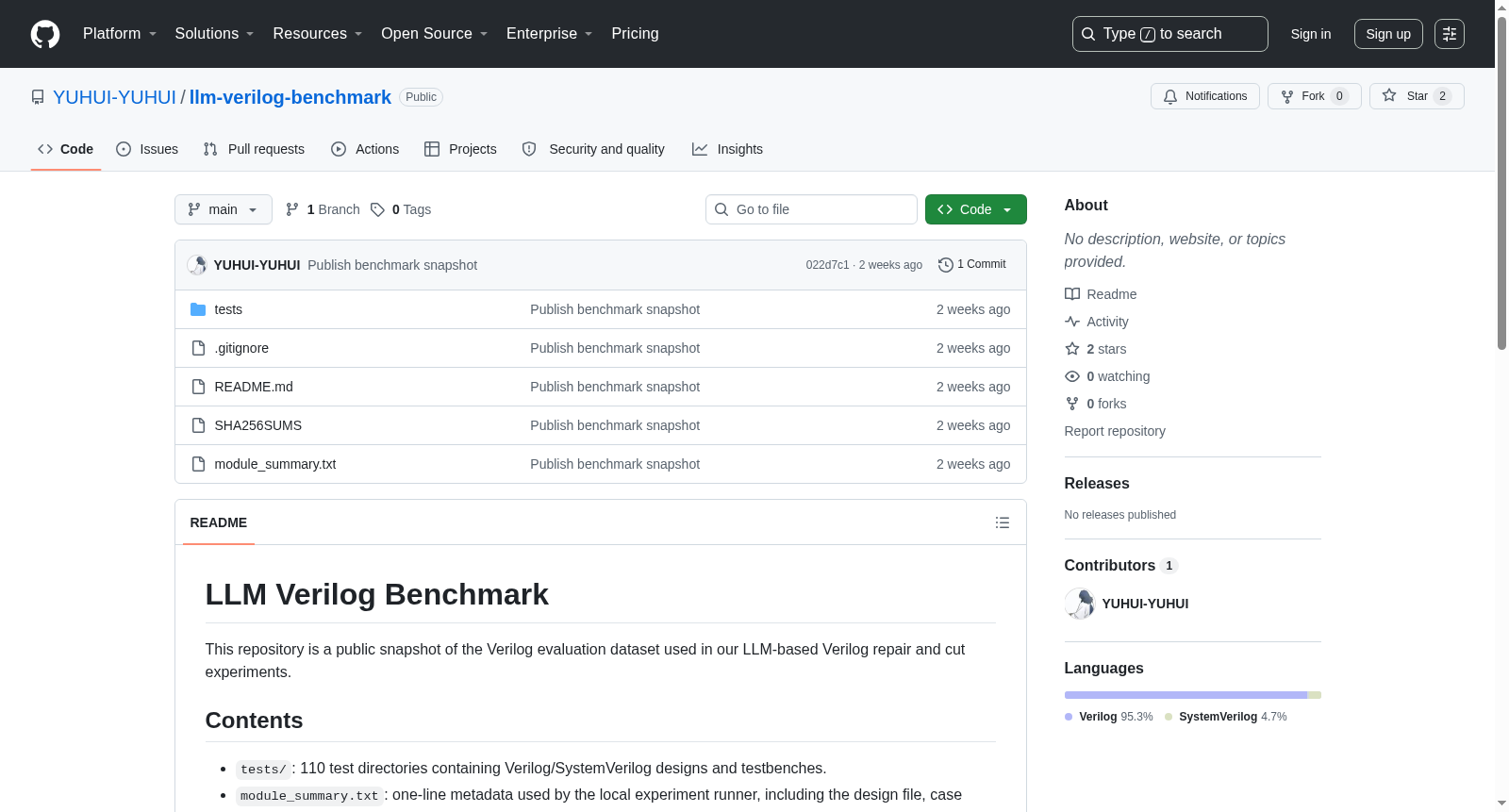Screen dimensions: 1509x812
Task: Open the command palette icon button
Action: tap(1450, 34)
